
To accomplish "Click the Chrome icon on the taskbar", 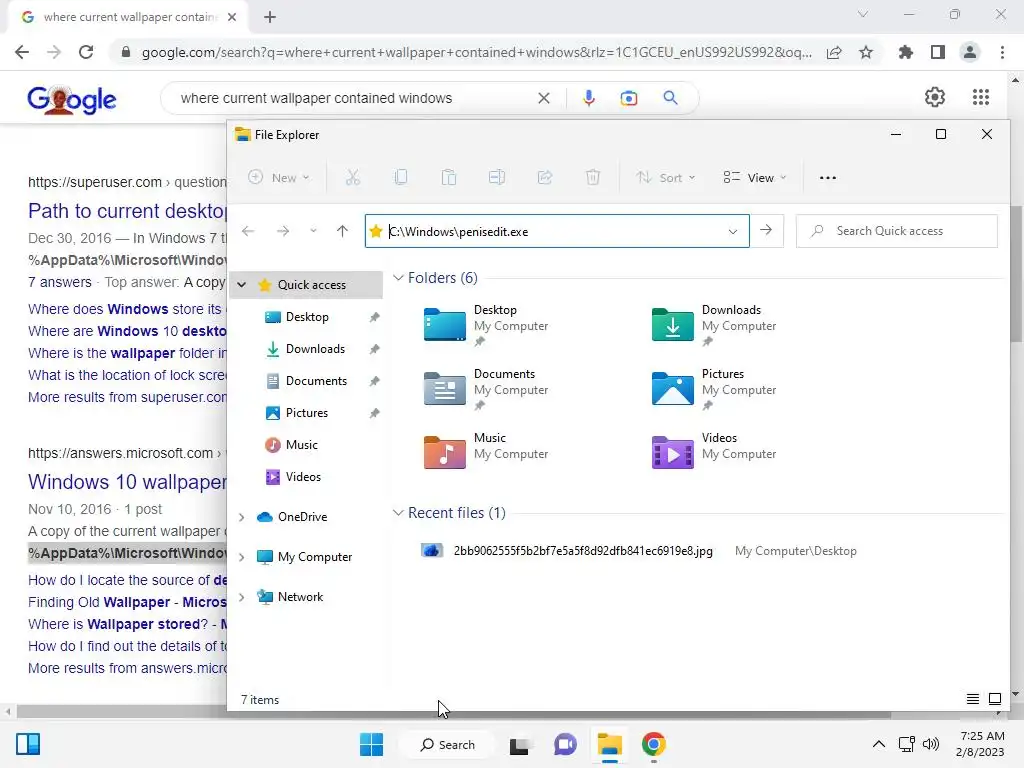I will pos(653,744).
